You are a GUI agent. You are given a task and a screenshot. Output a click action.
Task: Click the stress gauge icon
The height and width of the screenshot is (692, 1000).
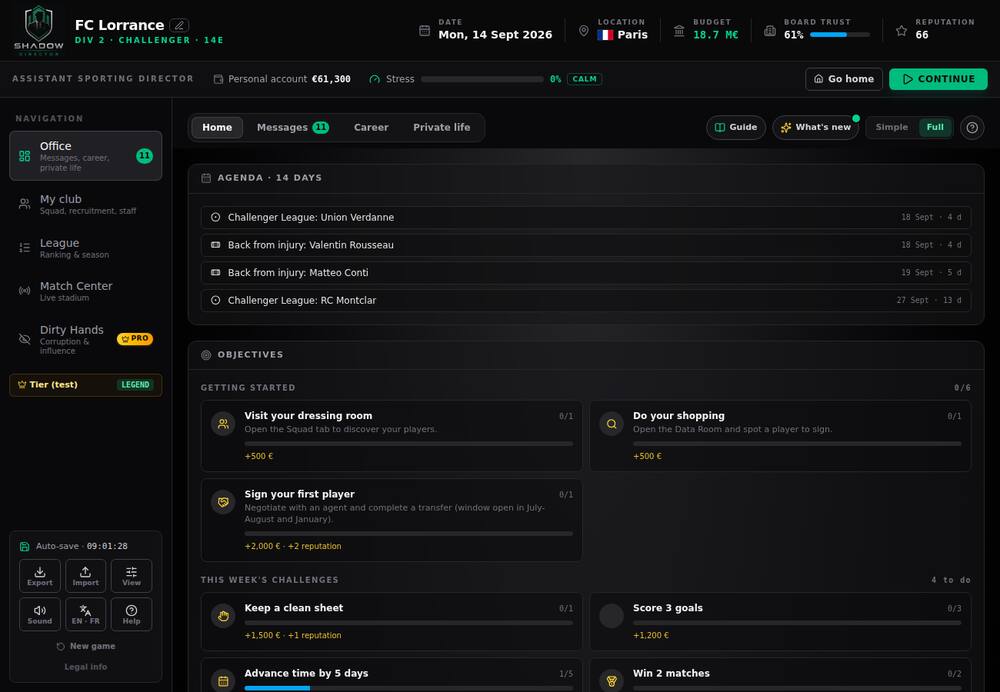[x=374, y=79]
